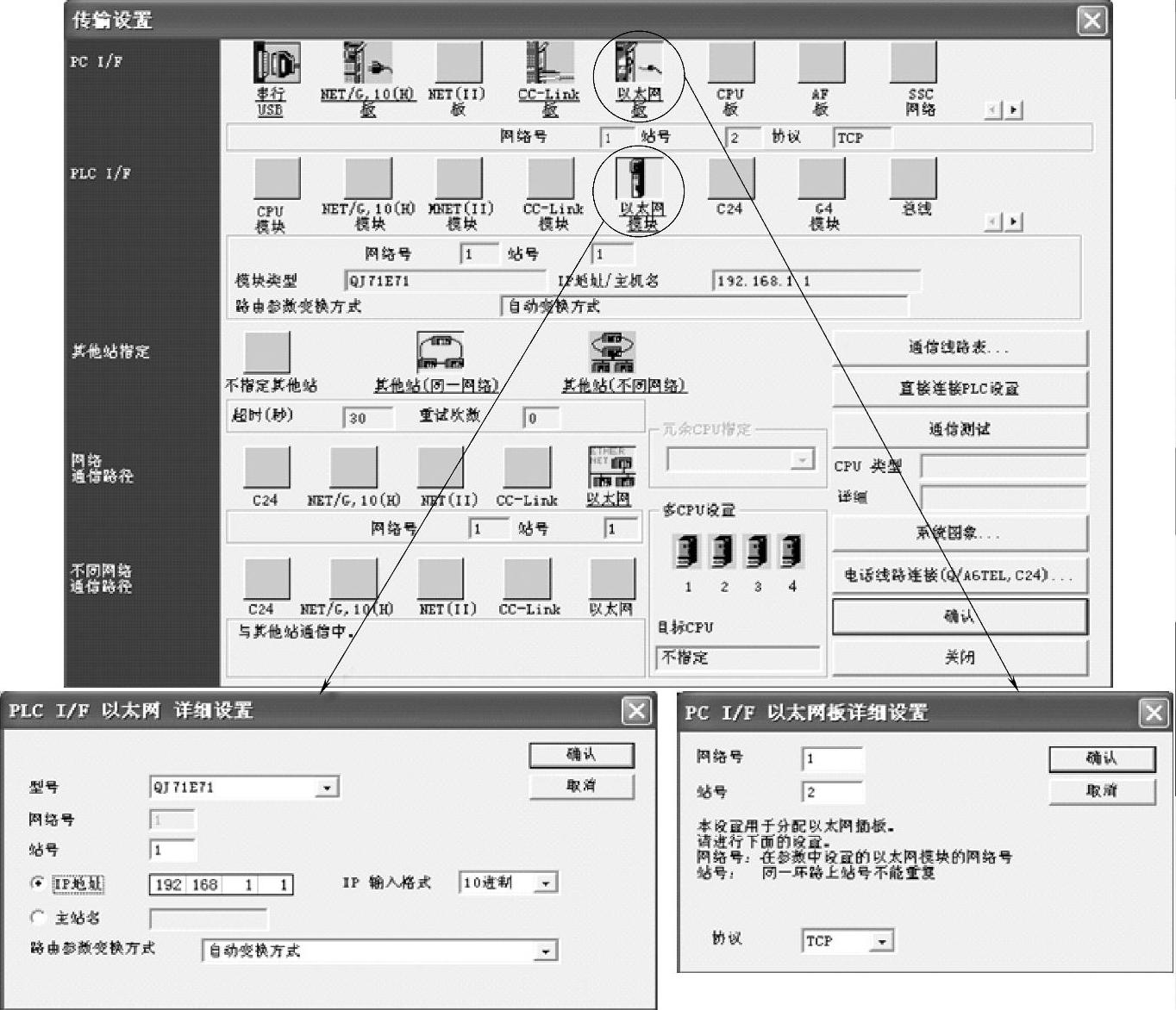Select CPU模块 in the PLC I/F row
This screenshot has width=1176, height=1010.
tap(276, 178)
